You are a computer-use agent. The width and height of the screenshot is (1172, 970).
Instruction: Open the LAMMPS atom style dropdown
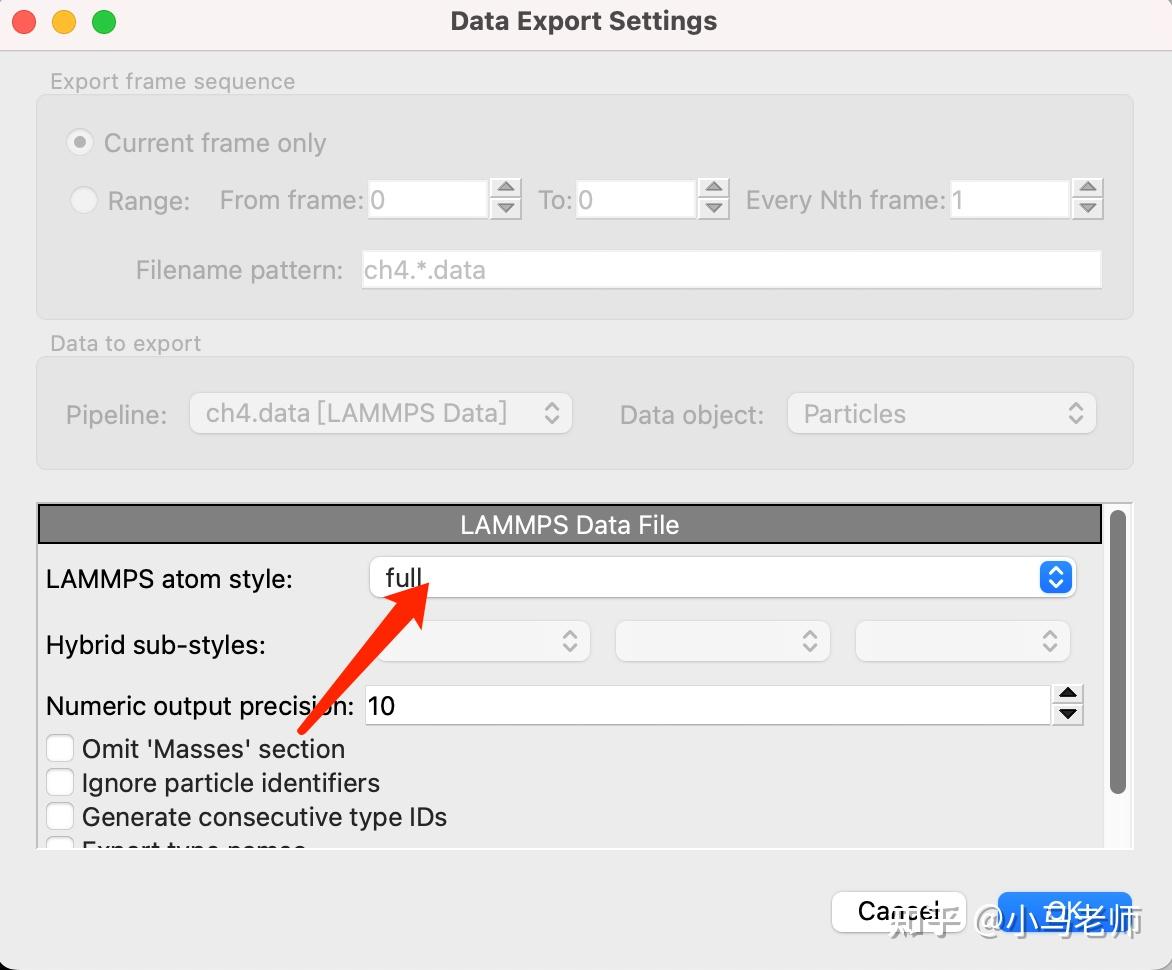[x=721, y=577]
